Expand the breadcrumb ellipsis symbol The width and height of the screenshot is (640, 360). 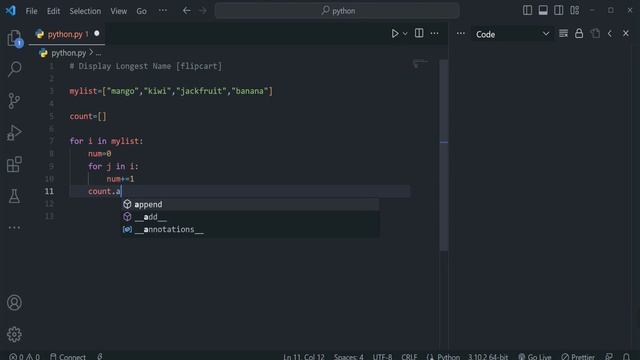point(98,53)
